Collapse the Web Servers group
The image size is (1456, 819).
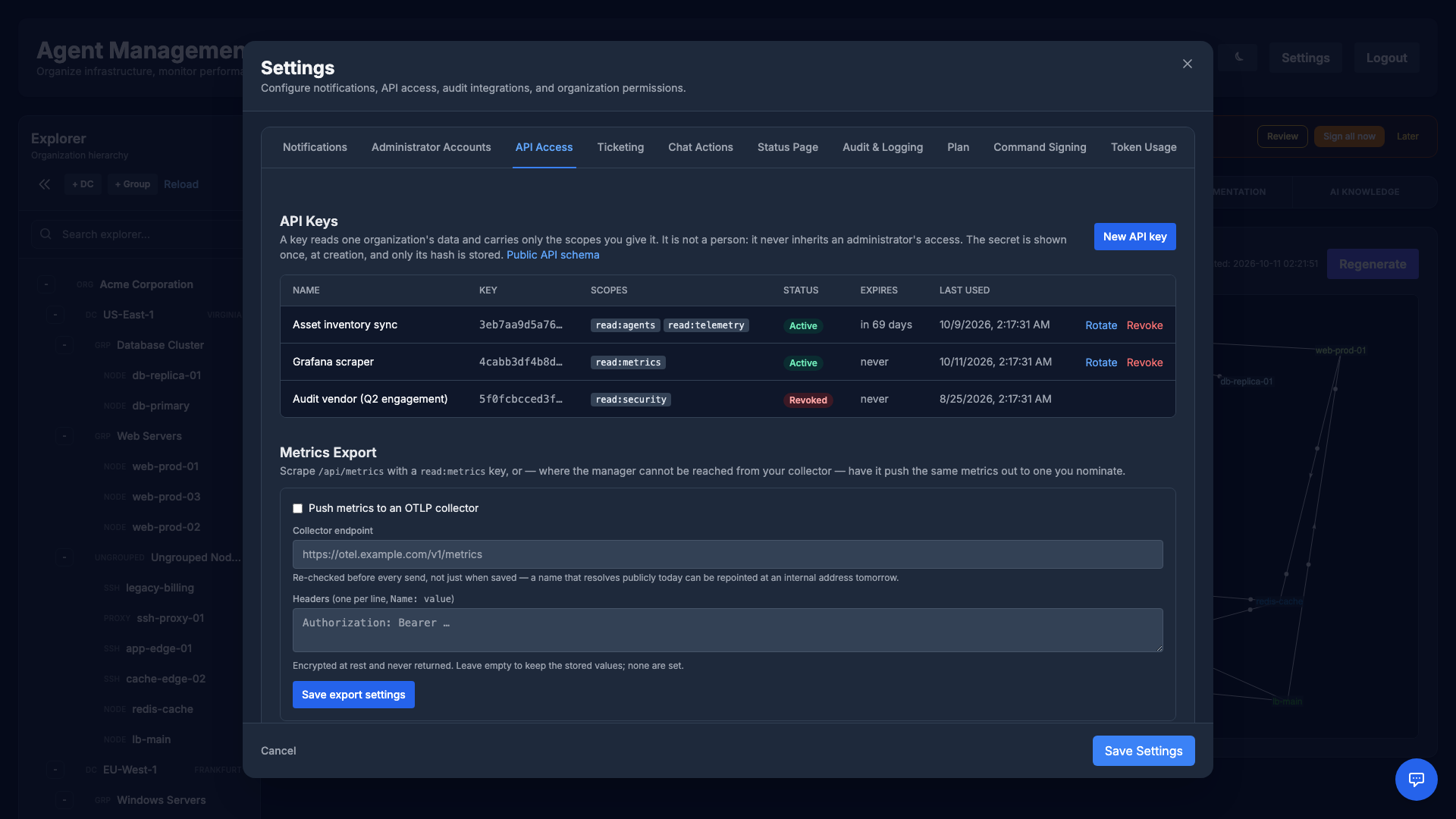point(64,436)
